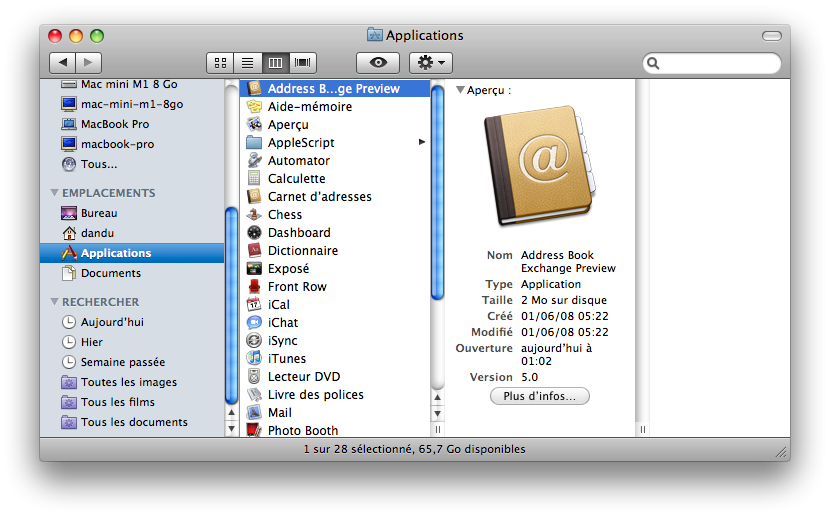The height and width of the screenshot is (516, 830).
Task: Open the Action gear menu
Action: 431,63
